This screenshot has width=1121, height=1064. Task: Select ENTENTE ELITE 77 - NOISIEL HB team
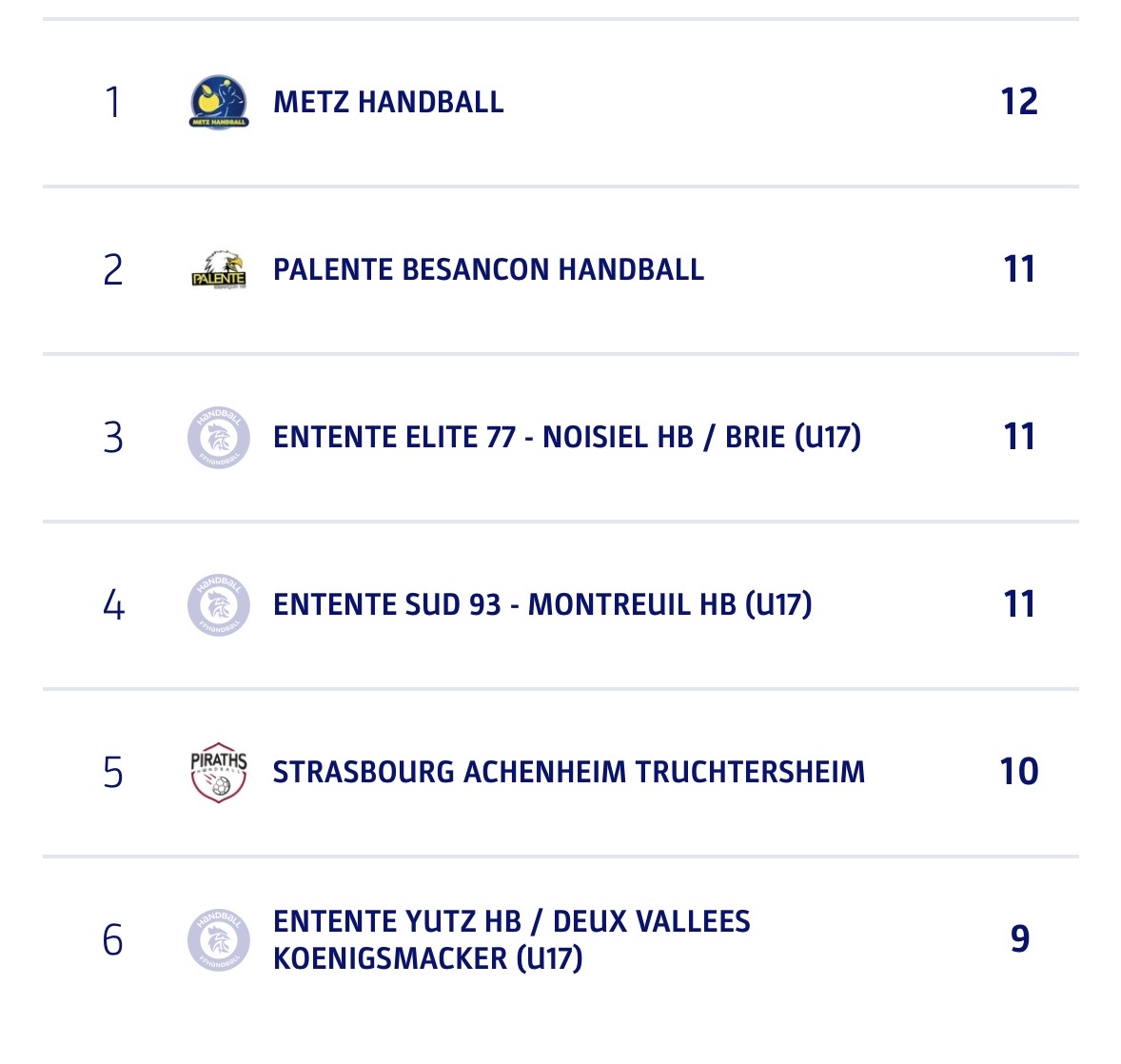[566, 437]
